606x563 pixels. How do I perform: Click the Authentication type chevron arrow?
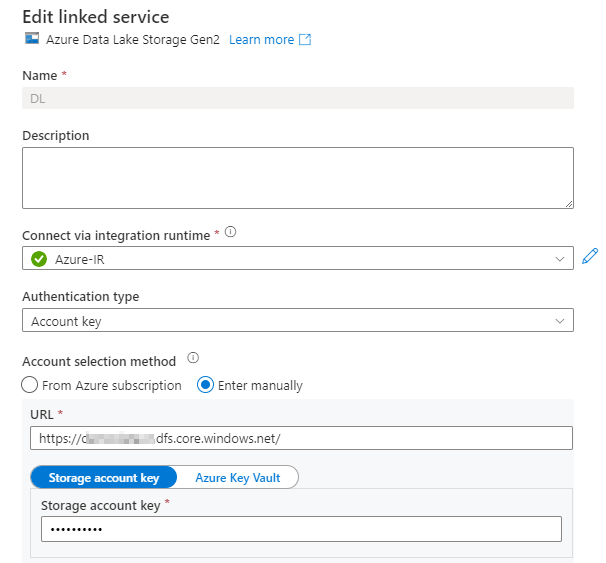tap(560, 321)
